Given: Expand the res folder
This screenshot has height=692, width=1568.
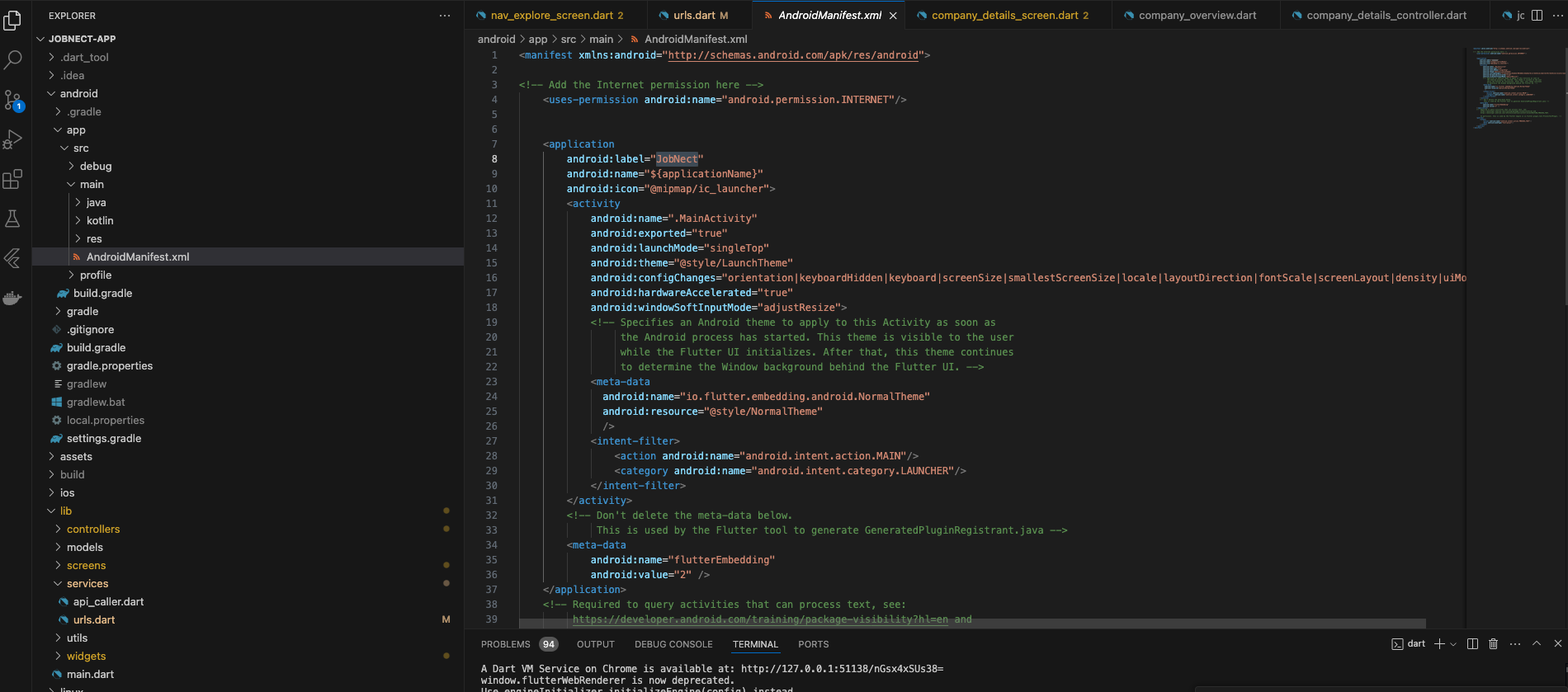Looking at the screenshot, I should click(94, 238).
